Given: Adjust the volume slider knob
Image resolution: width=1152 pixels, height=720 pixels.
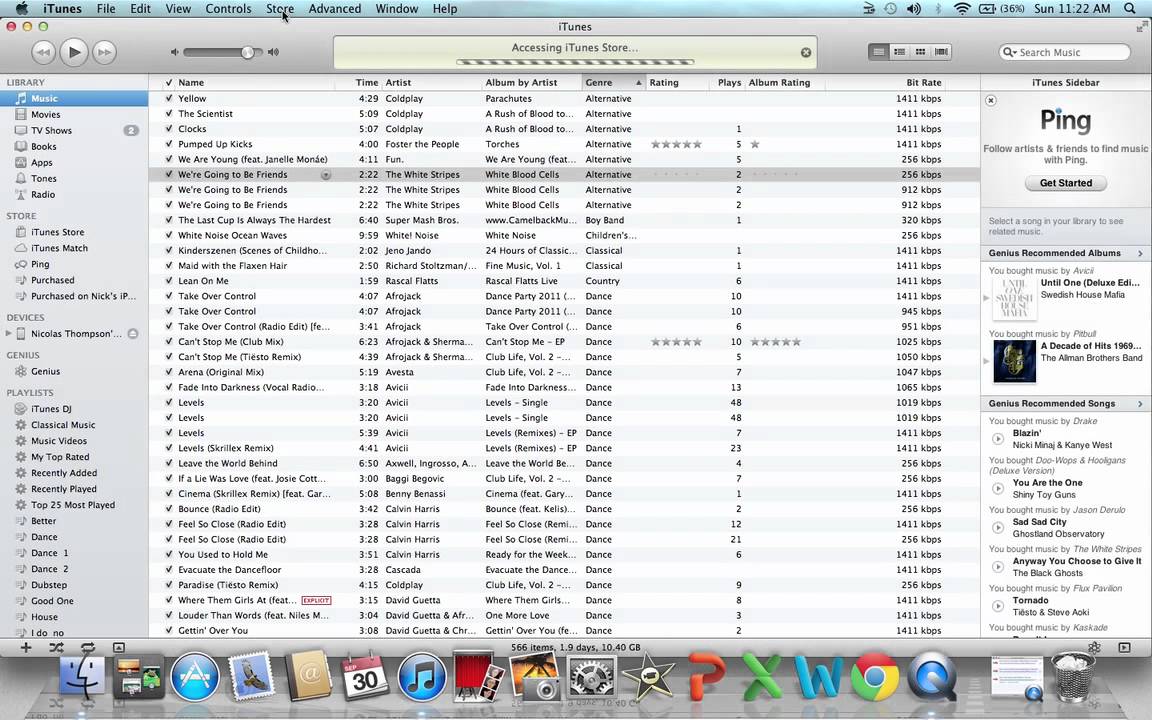Looking at the screenshot, I should point(248,52).
